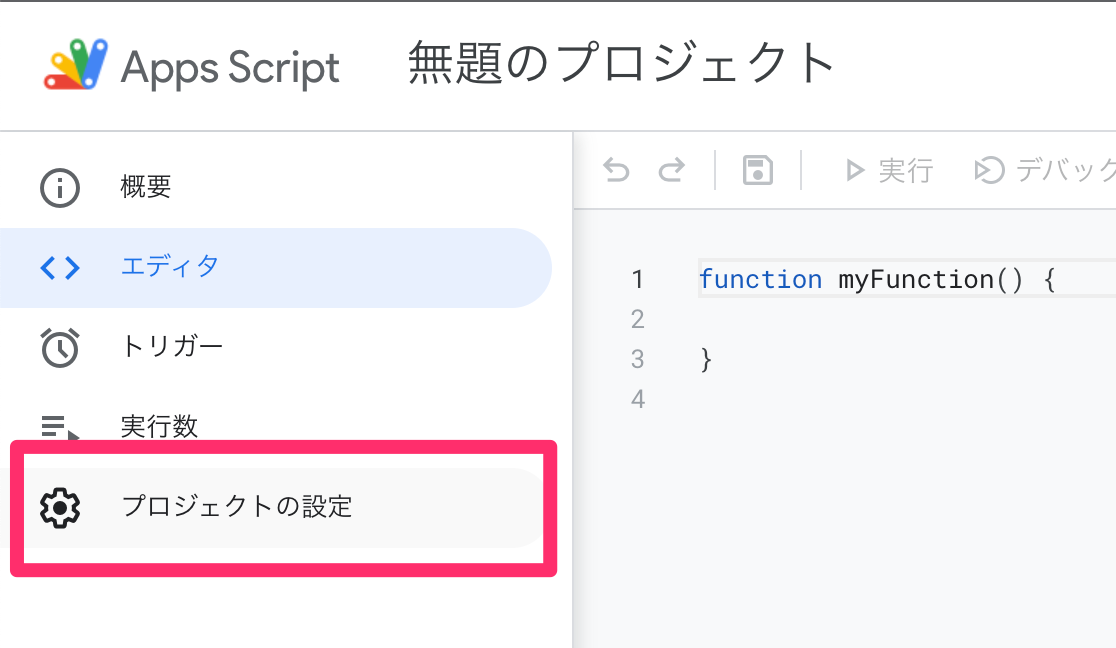The image size is (1116, 648).
Task: Save project with the floppy disk icon
Action: [x=758, y=171]
